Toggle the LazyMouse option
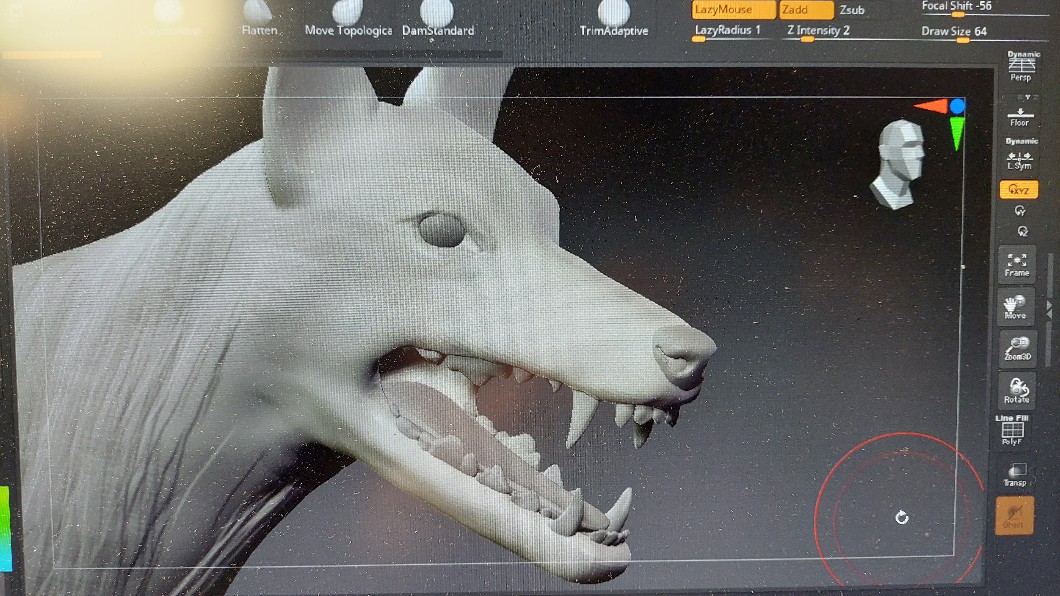 (734, 10)
